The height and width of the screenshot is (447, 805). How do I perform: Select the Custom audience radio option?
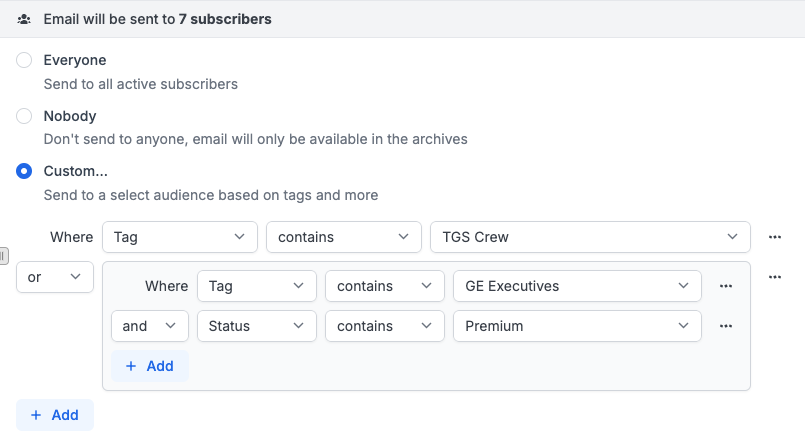(x=24, y=171)
